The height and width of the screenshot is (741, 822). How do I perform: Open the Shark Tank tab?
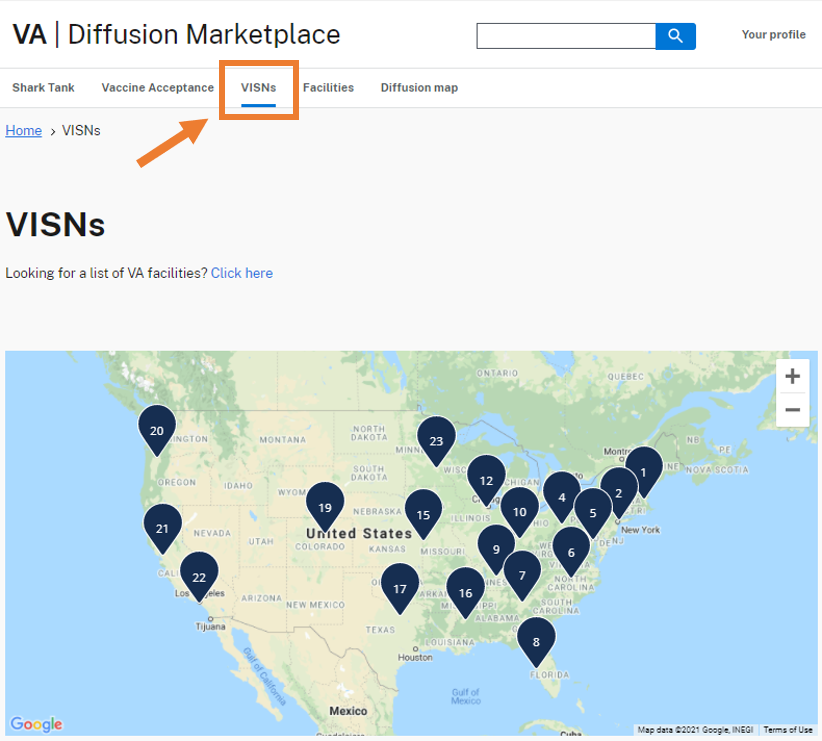click(x=44, y=88)
